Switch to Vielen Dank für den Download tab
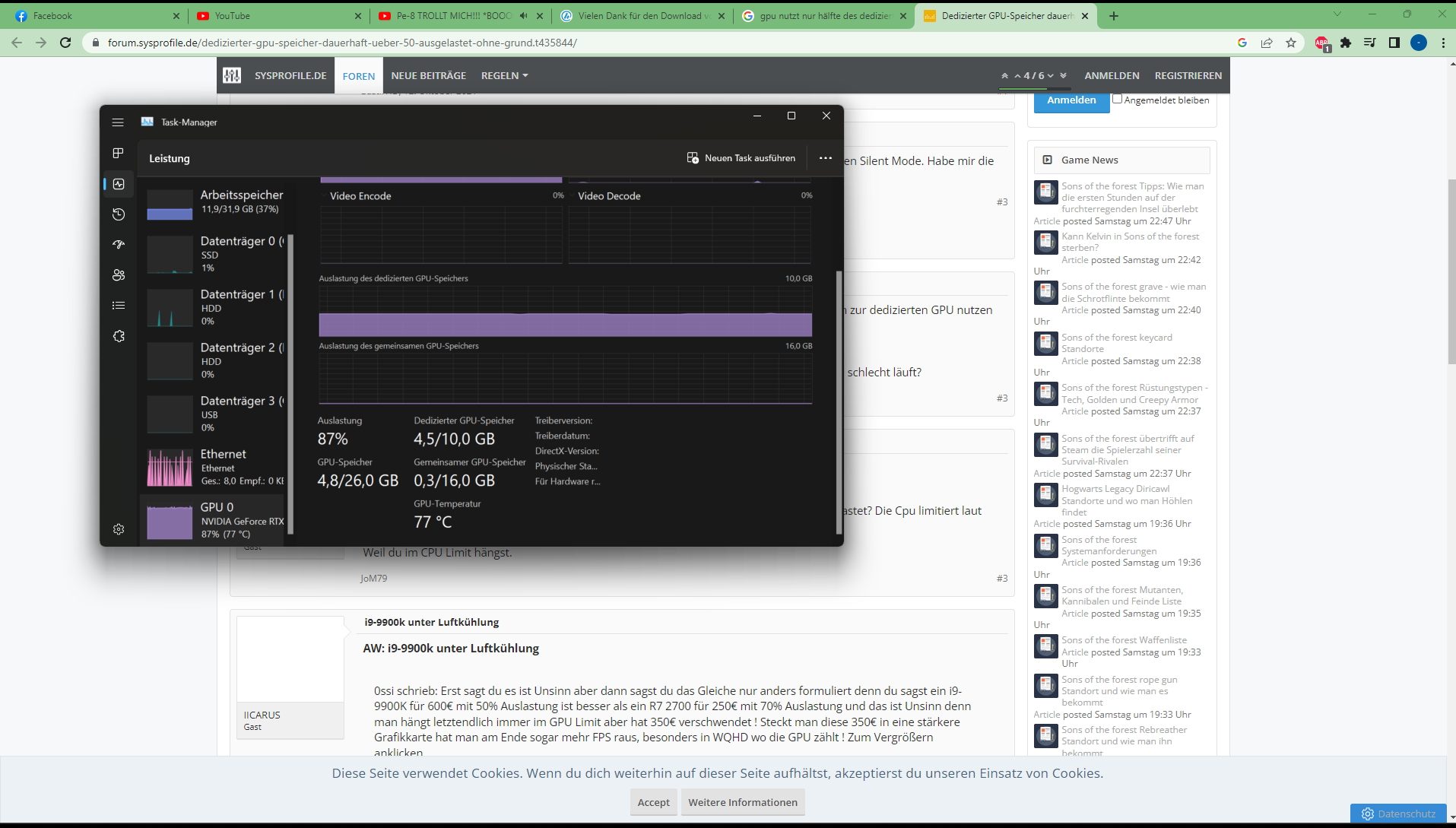The height and width of the screenshot is (828, 1456). [642, 16]
